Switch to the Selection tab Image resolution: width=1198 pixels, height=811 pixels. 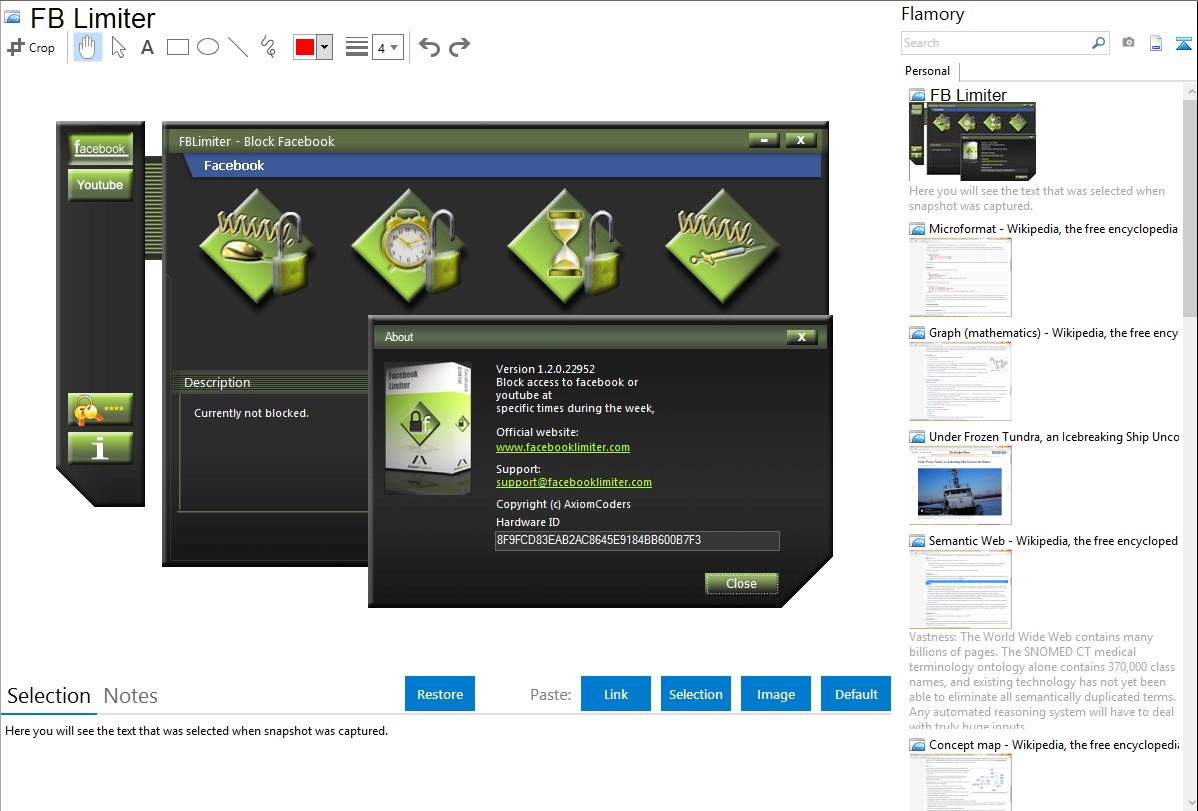coord(49,696)
